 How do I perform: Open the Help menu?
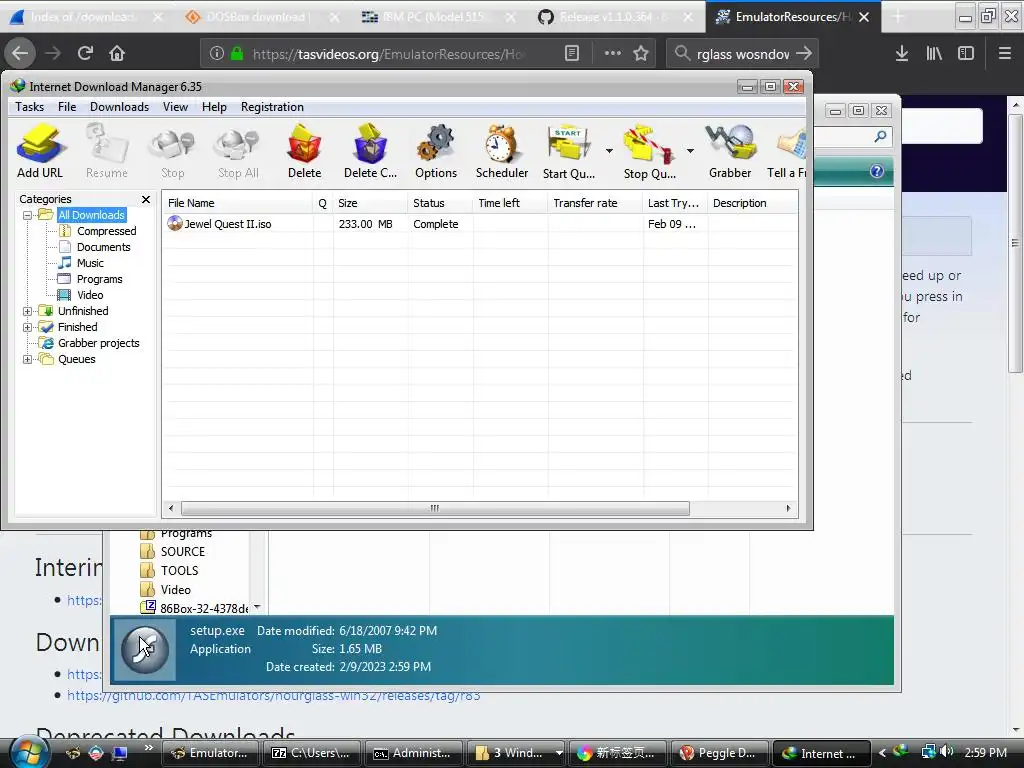(214, 107)
